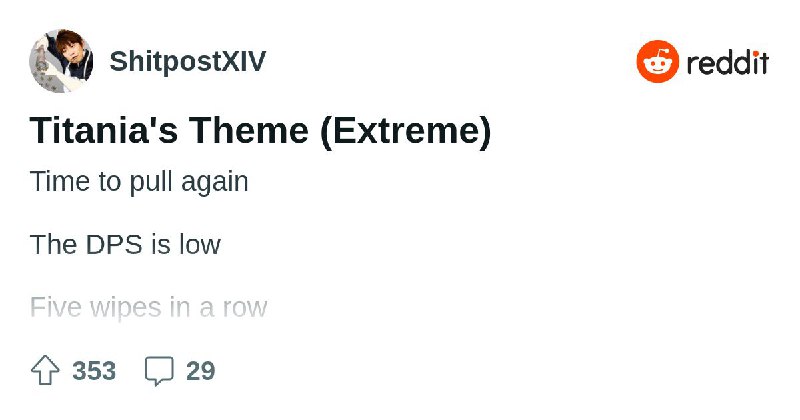Click the upvote count 353
The image size is (800, 420).
(94, 371)
